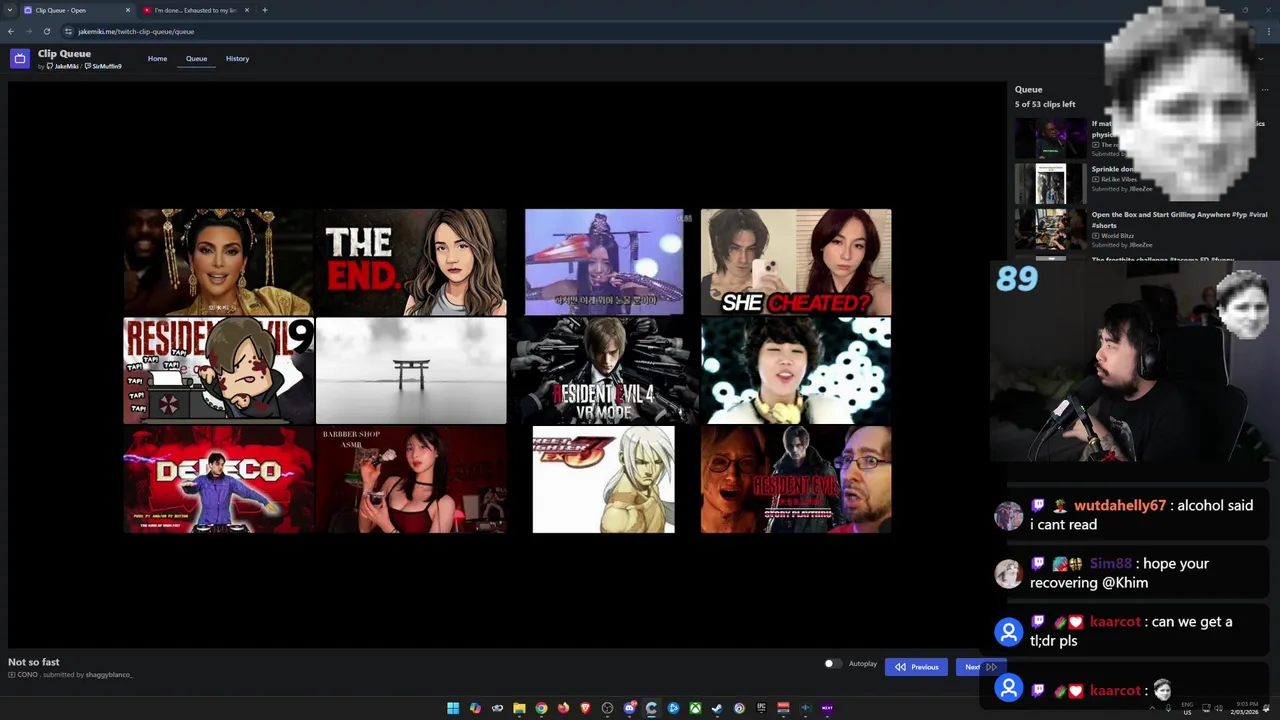
Task: Open the History tab
Action: pyautogui.click(x=237, y=58)
